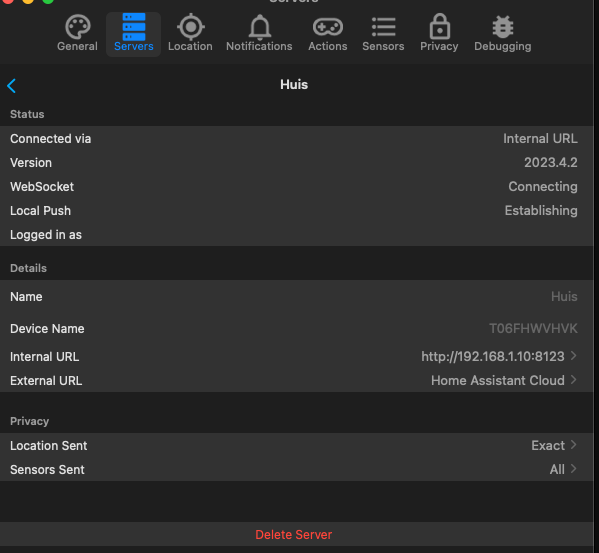Open the Location Sent setting

coord(296,445)
